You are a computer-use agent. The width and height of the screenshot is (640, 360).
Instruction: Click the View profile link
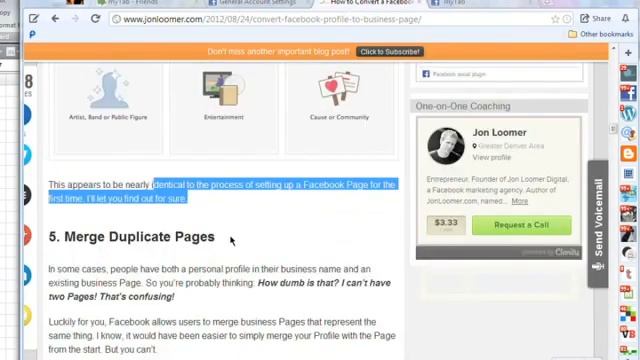pos(491,158)
